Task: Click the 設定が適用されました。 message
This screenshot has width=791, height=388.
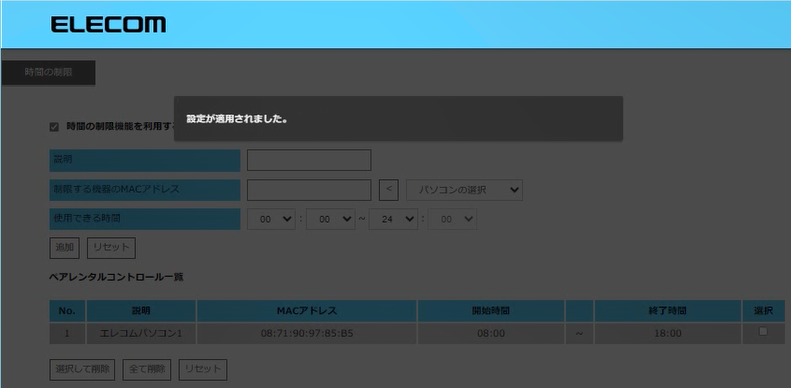Action: [x=237, y=120]
